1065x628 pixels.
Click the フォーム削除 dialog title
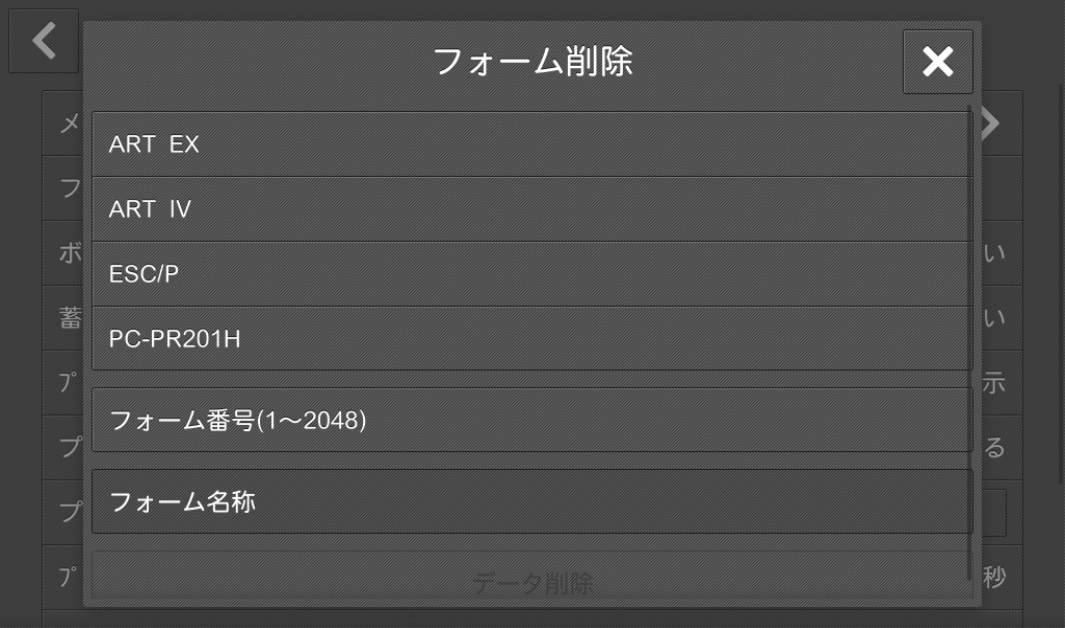click(x=532, y=62)
